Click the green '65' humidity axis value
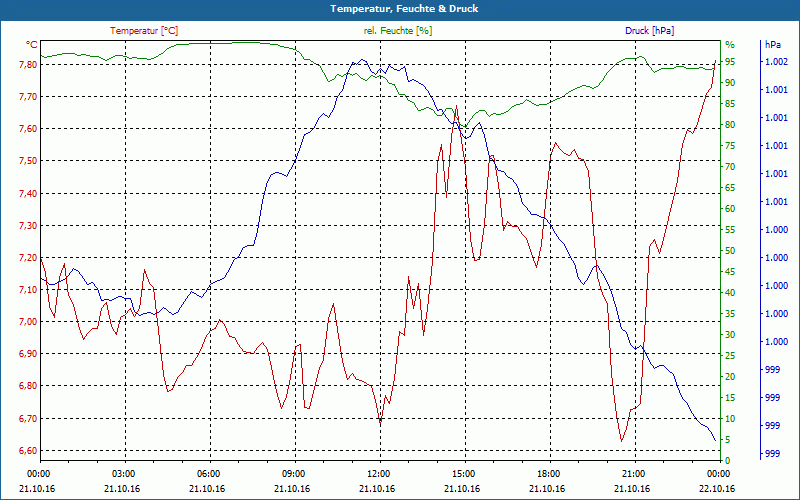The height and width of the screenshot is (500, 800). click(x=730, y=188)
